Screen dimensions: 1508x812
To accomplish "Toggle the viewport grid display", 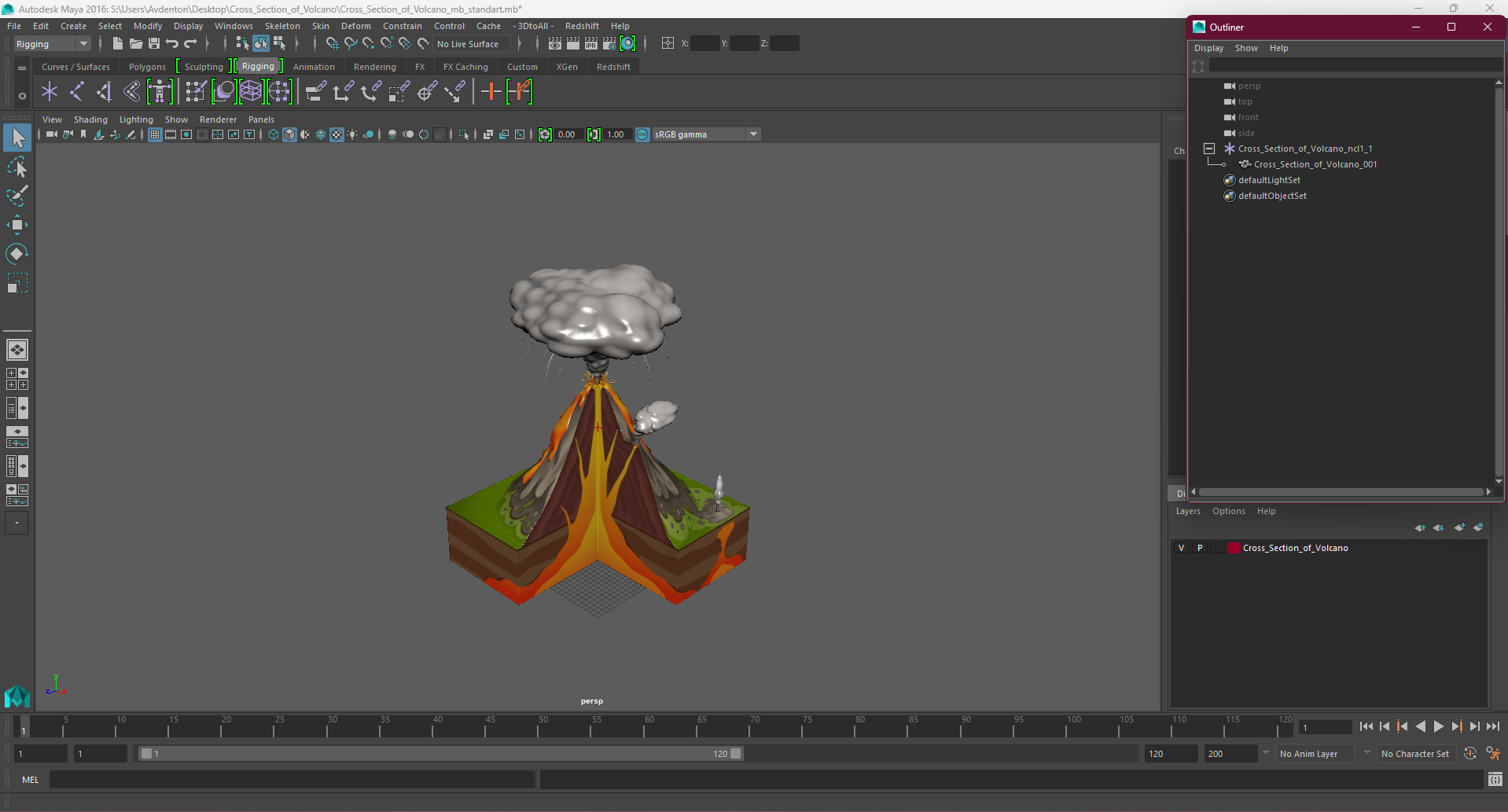I will point(155,134).
